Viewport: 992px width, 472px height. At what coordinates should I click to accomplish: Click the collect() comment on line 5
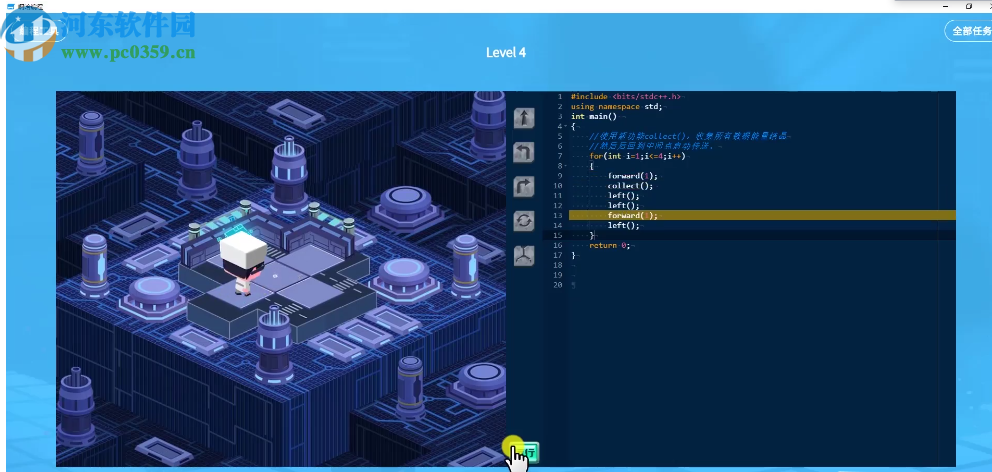690,137
